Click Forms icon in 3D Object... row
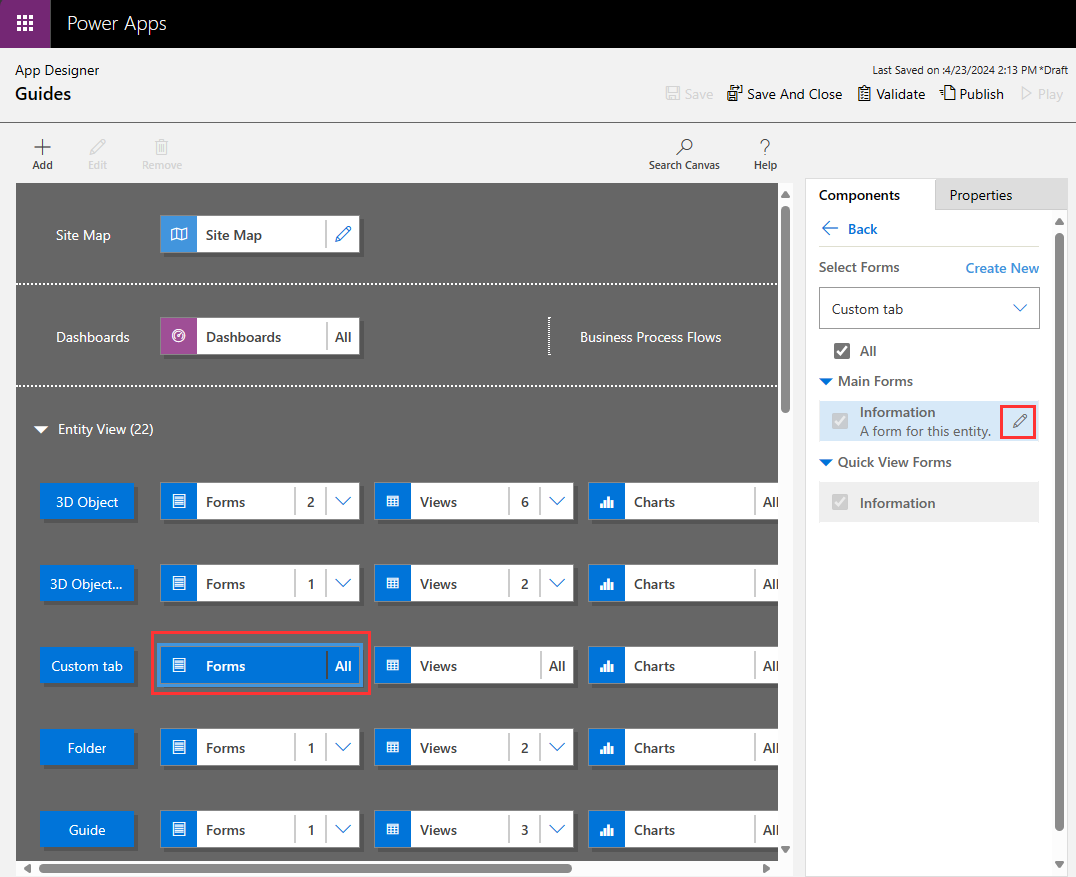 179,583
